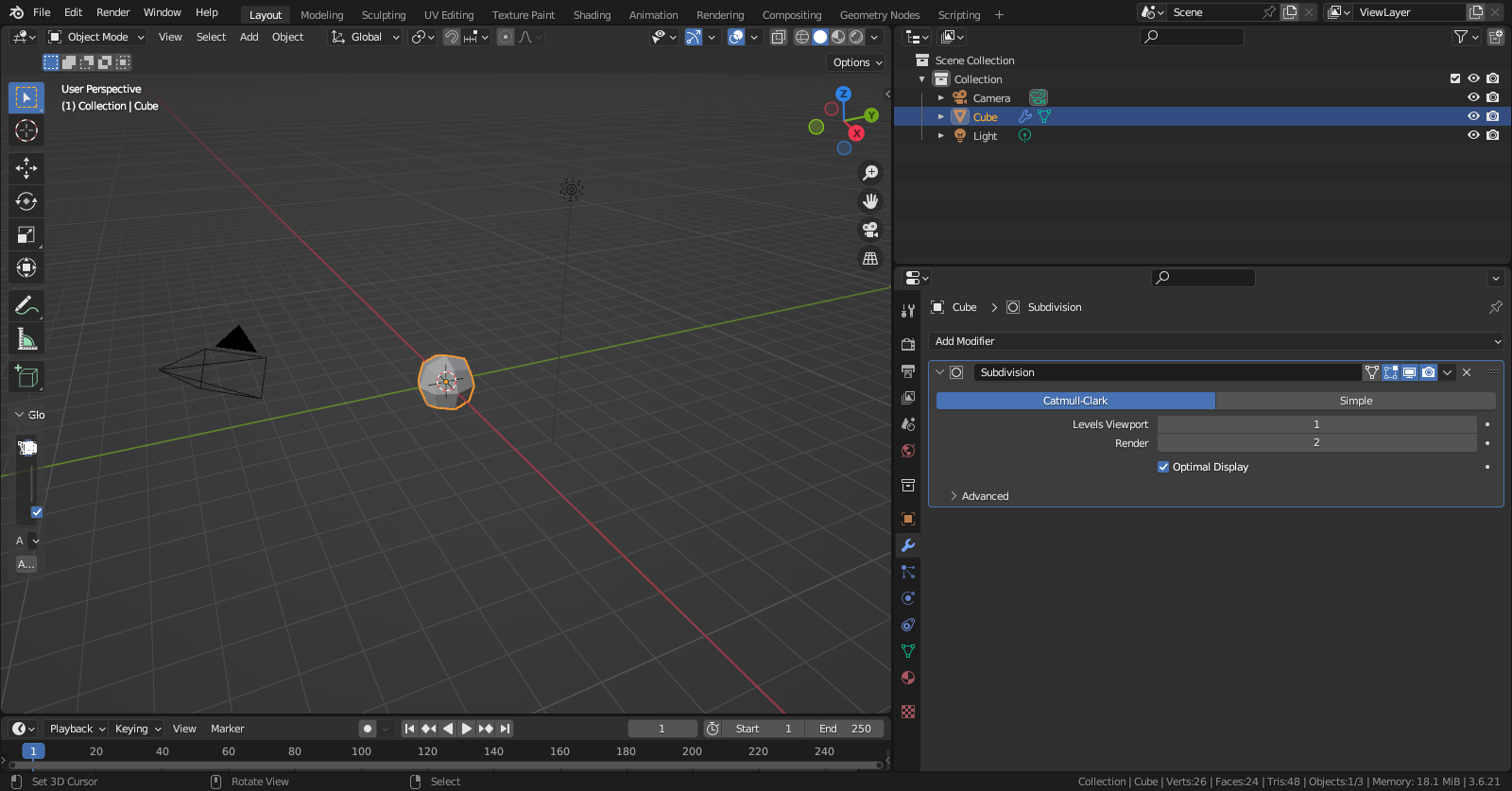Open the Material properties tab
1512x791 pixels.
(x=908, y=678)
